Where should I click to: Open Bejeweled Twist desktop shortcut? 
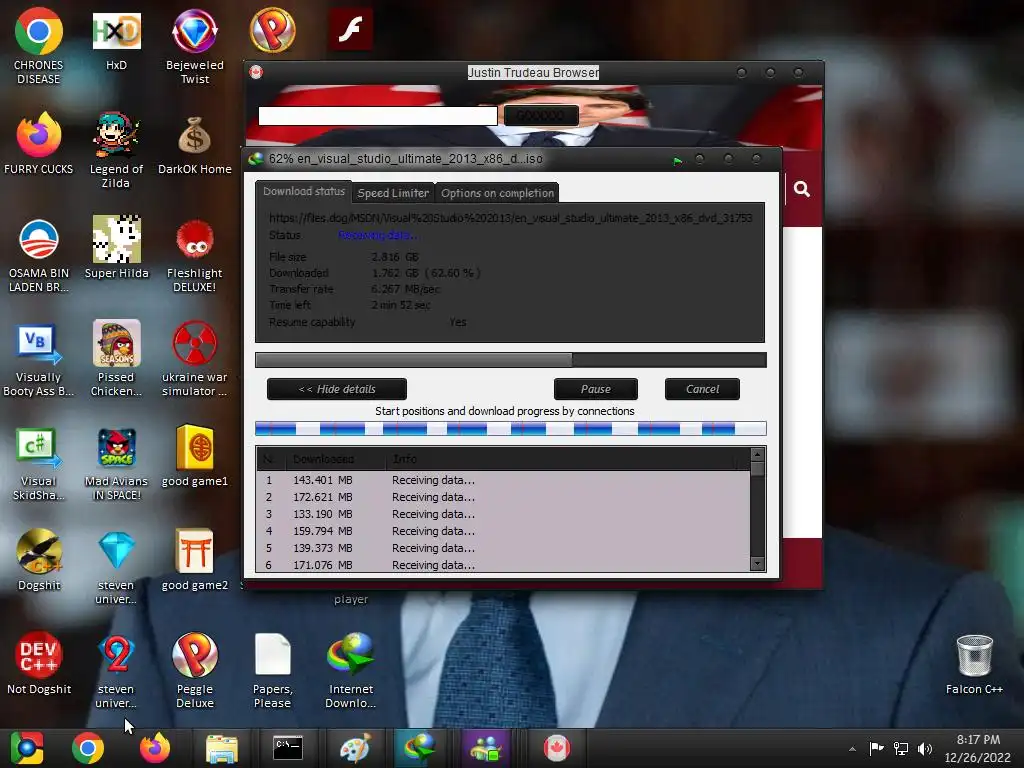195,48
